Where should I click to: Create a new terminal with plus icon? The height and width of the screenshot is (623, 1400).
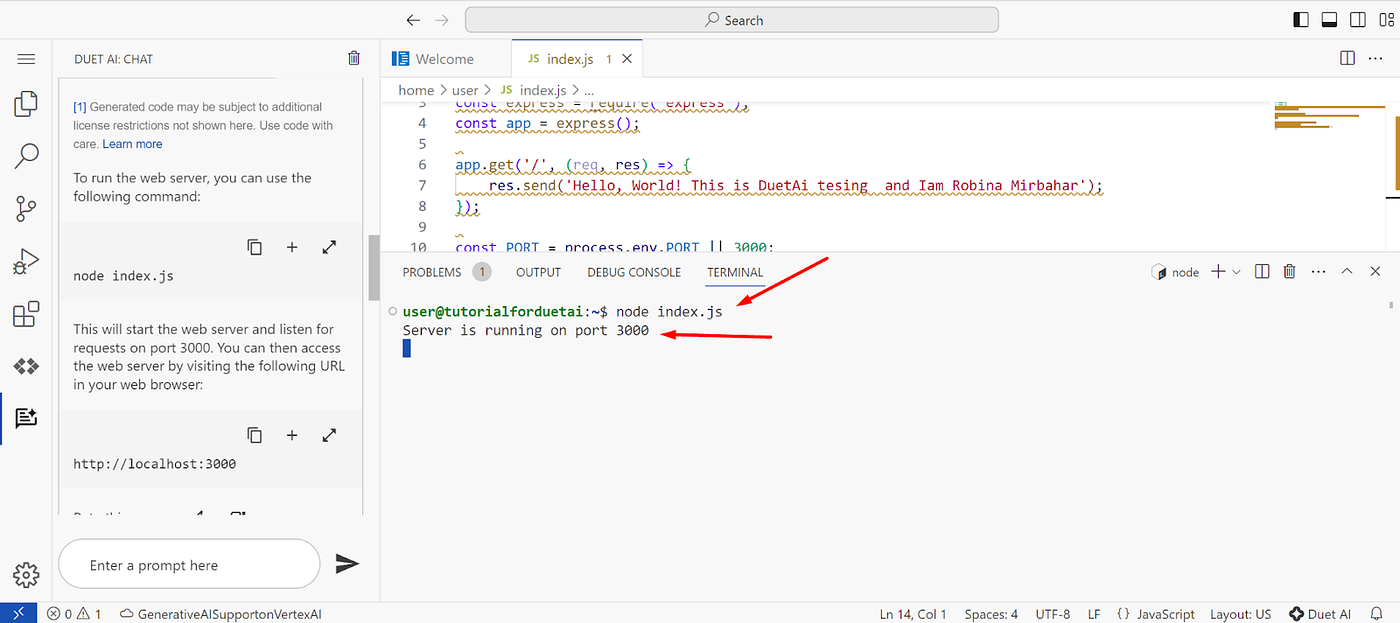point(1219,271)
